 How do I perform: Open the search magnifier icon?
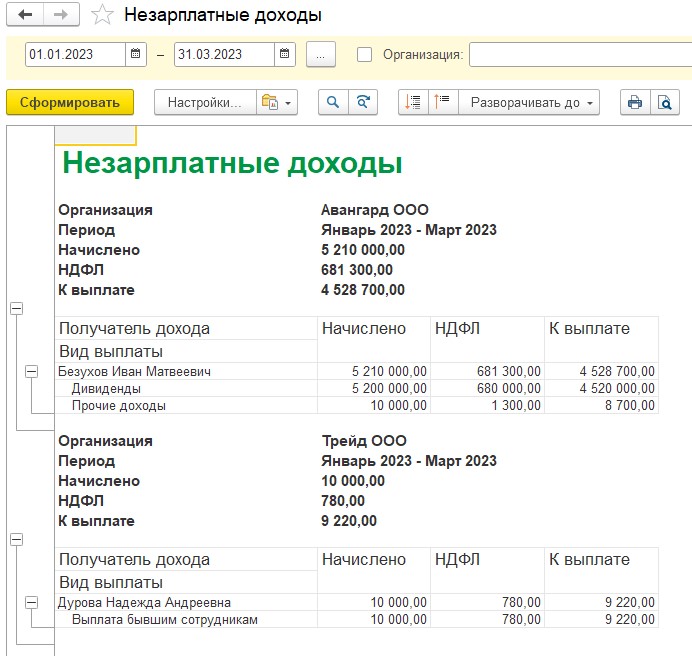333,102
